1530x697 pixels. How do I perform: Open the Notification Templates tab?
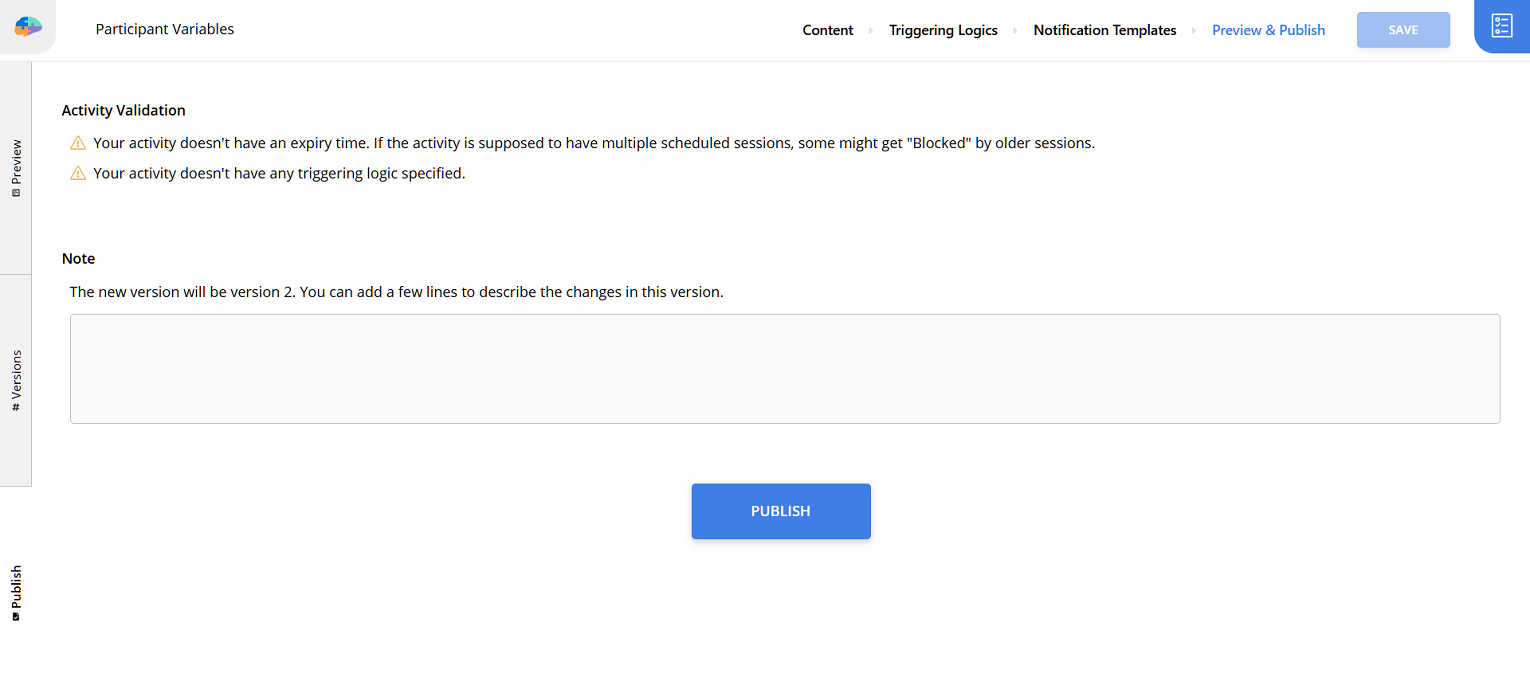[1104, 30]
